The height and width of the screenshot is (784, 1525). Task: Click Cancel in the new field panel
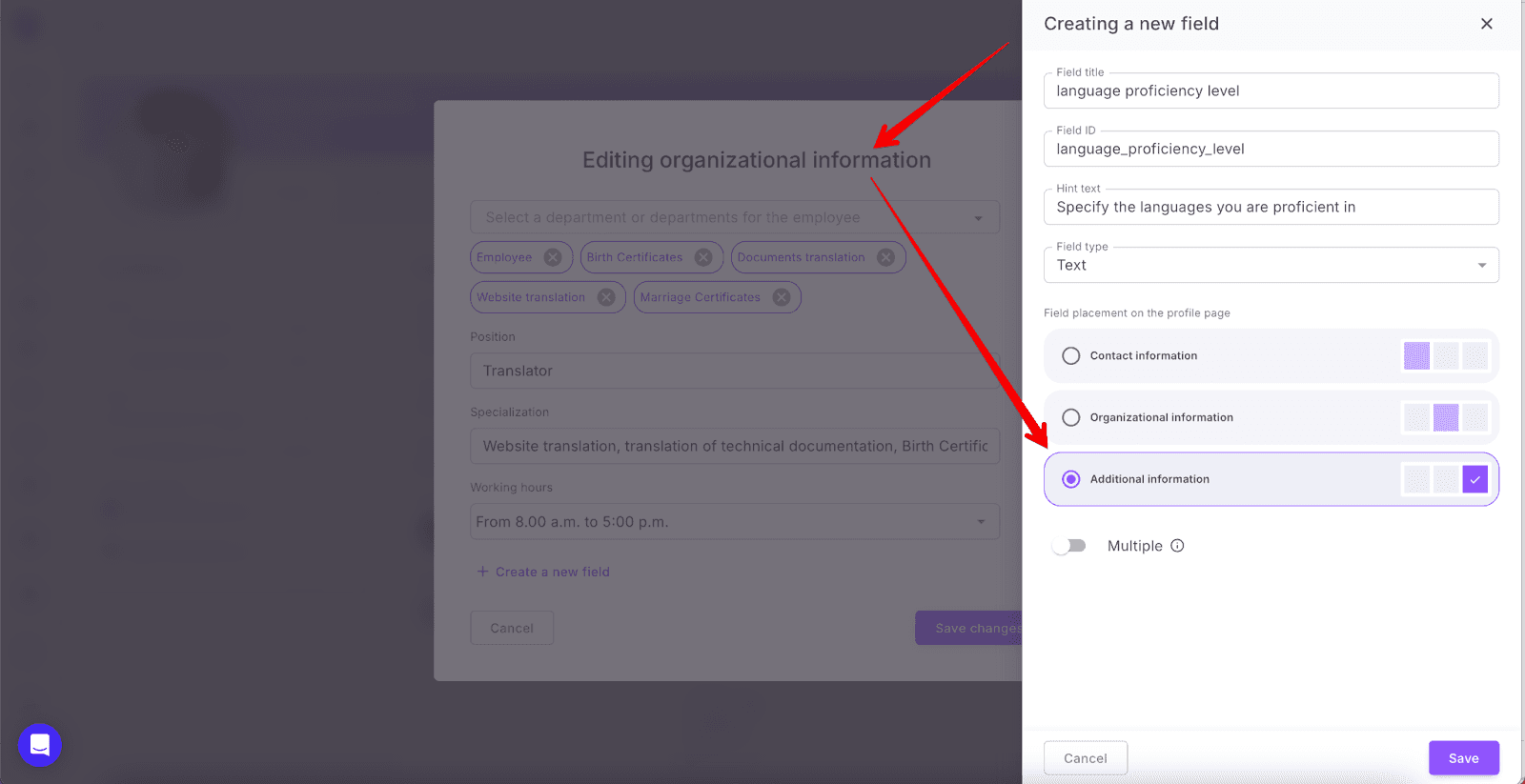click(x=1085, y=758)
